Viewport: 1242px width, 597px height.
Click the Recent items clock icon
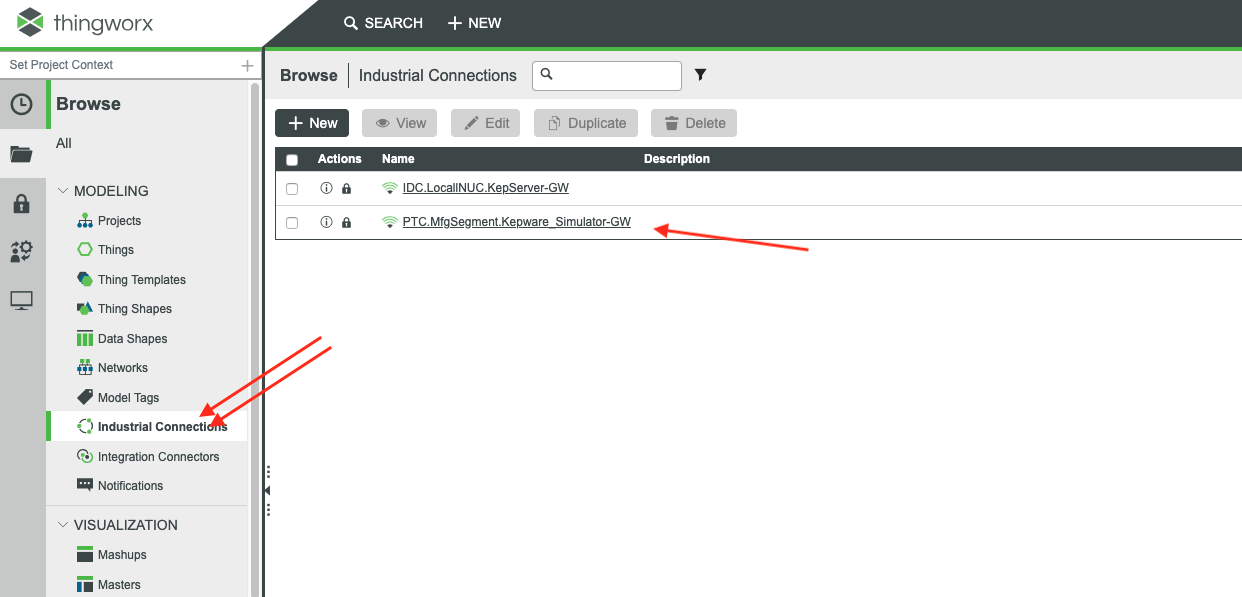coord(22,103)
